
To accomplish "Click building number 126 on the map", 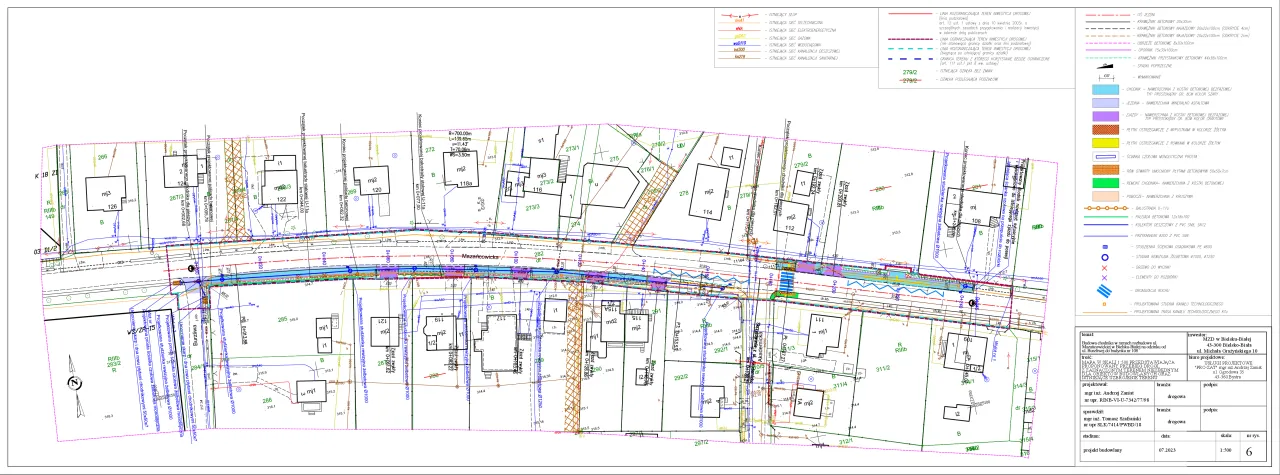I will click(x=113, y=206).
